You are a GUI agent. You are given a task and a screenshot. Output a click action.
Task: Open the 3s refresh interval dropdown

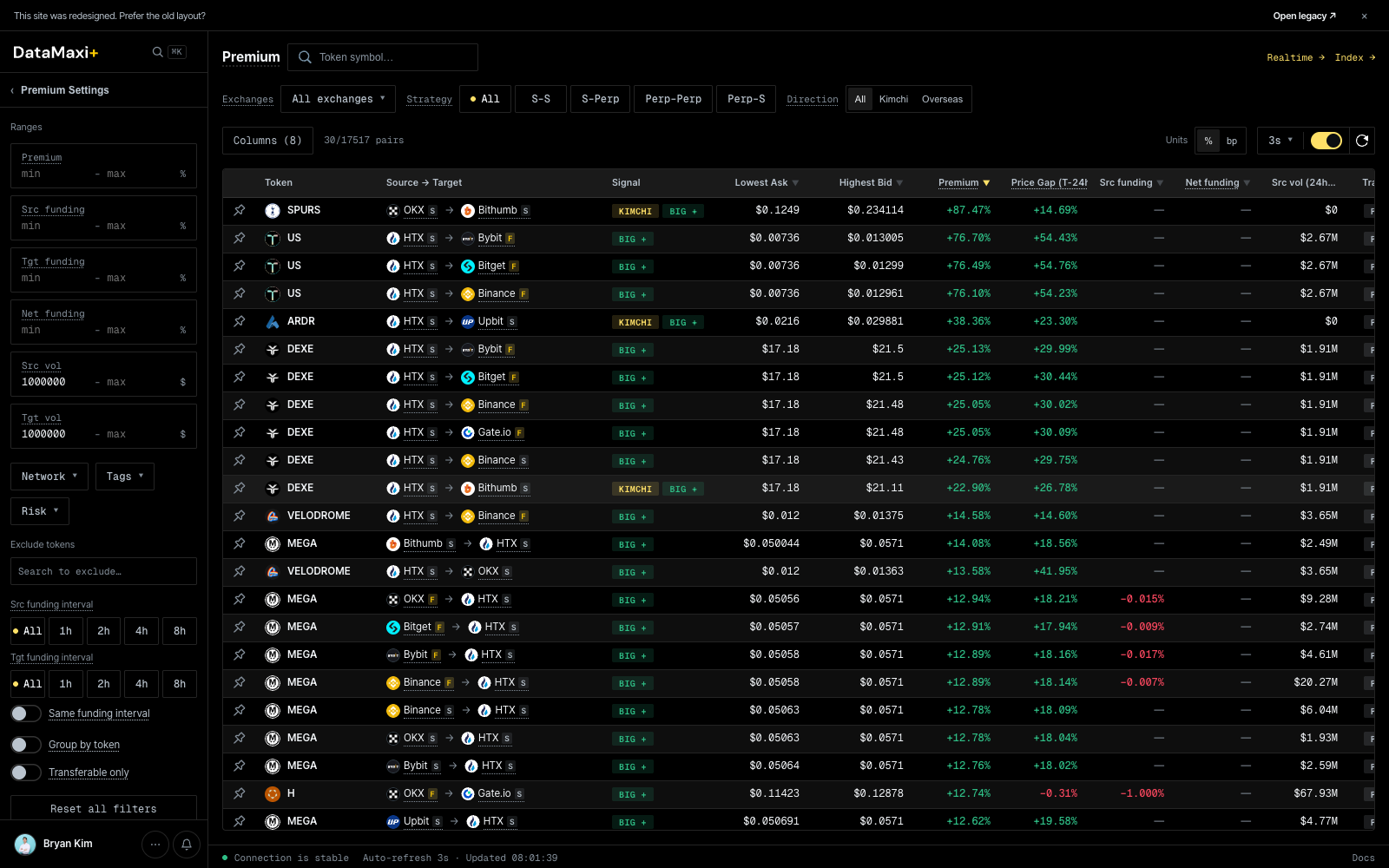click(x=1280, y=141)
